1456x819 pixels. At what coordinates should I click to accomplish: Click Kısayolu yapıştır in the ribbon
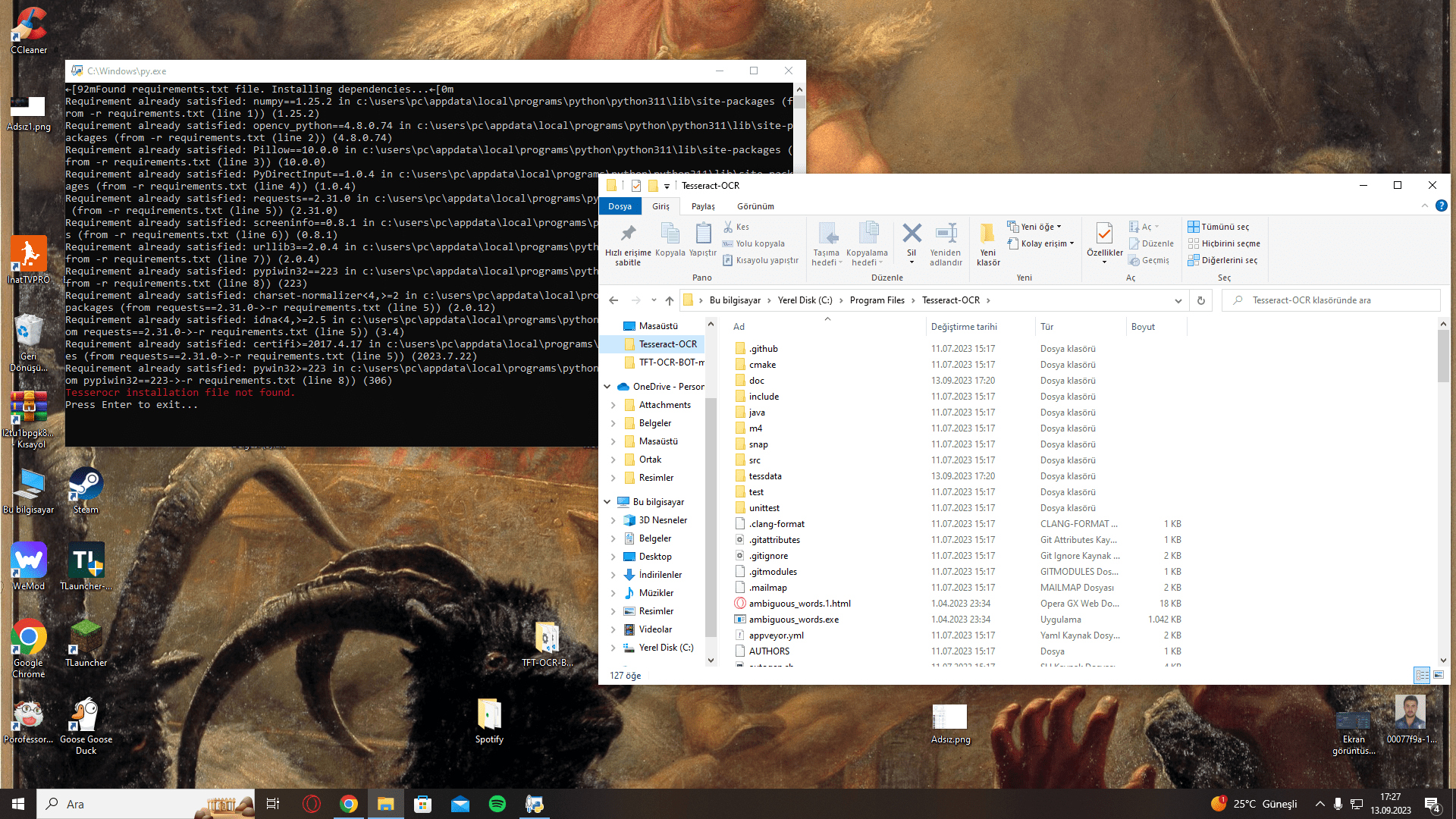point(761,260)
